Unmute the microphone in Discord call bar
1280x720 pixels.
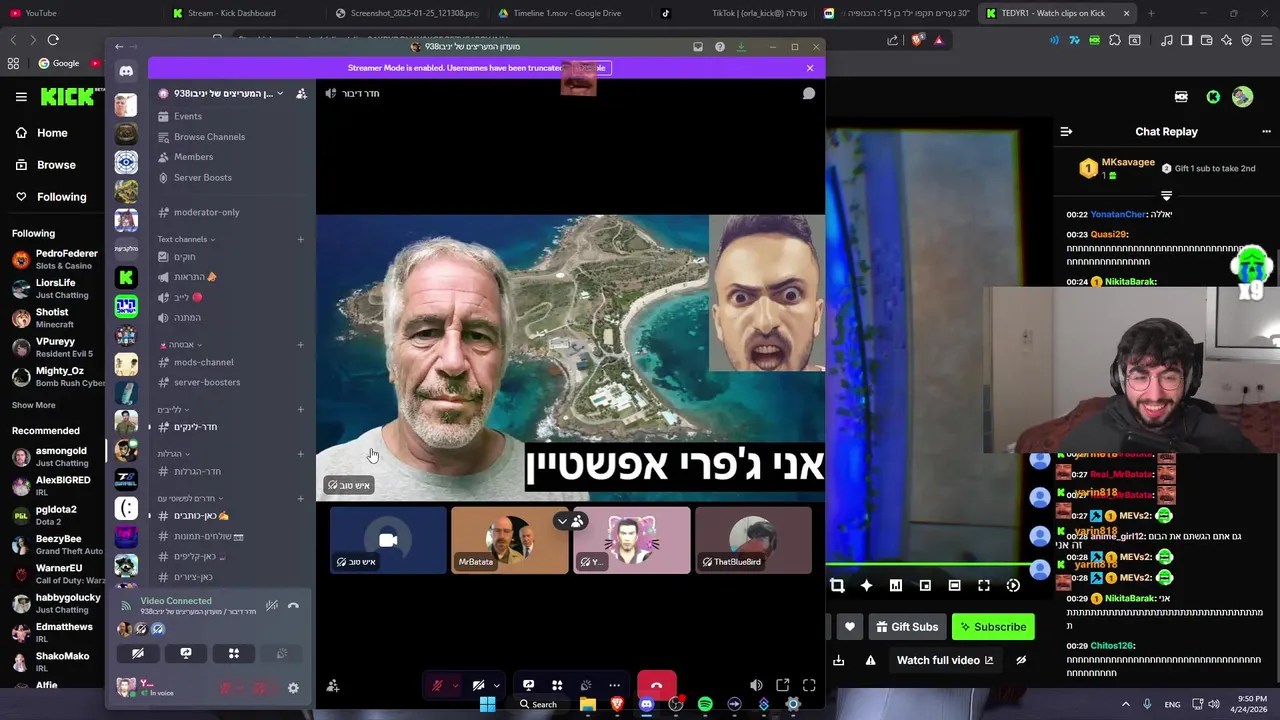pos(437,685)
